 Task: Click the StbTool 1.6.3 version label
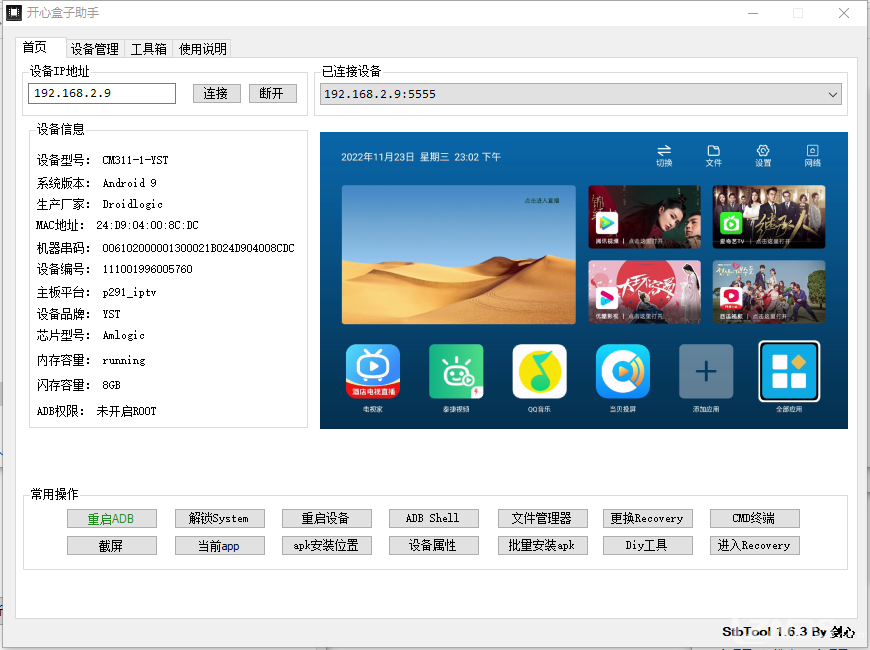(x=788, y=632)
